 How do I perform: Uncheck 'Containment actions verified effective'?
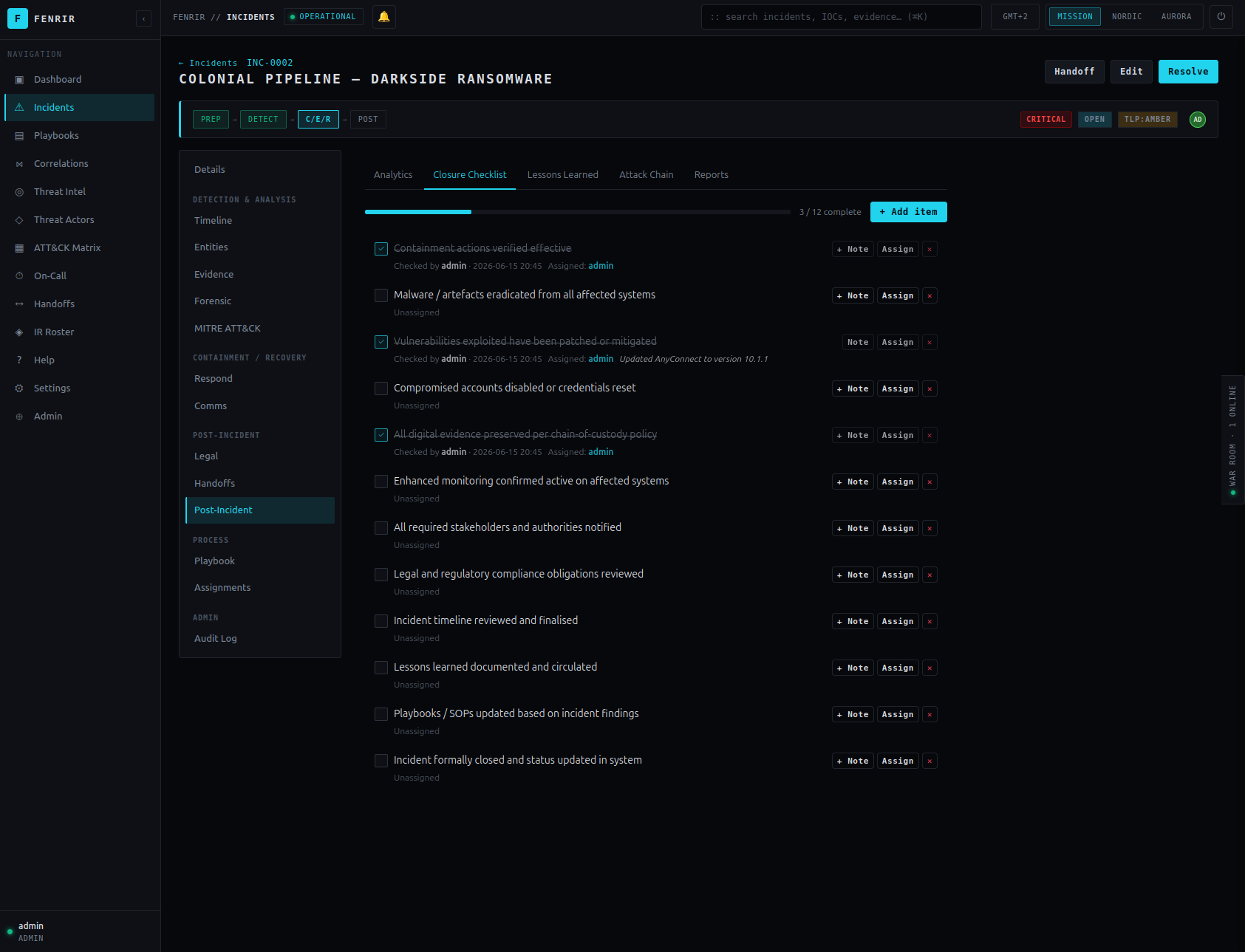coord(381,249)
